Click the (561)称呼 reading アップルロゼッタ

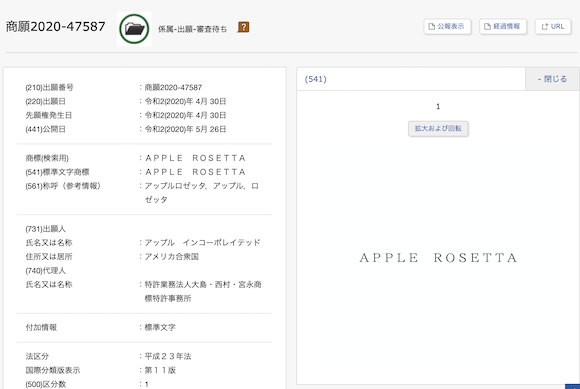click(x=175, y=186)
